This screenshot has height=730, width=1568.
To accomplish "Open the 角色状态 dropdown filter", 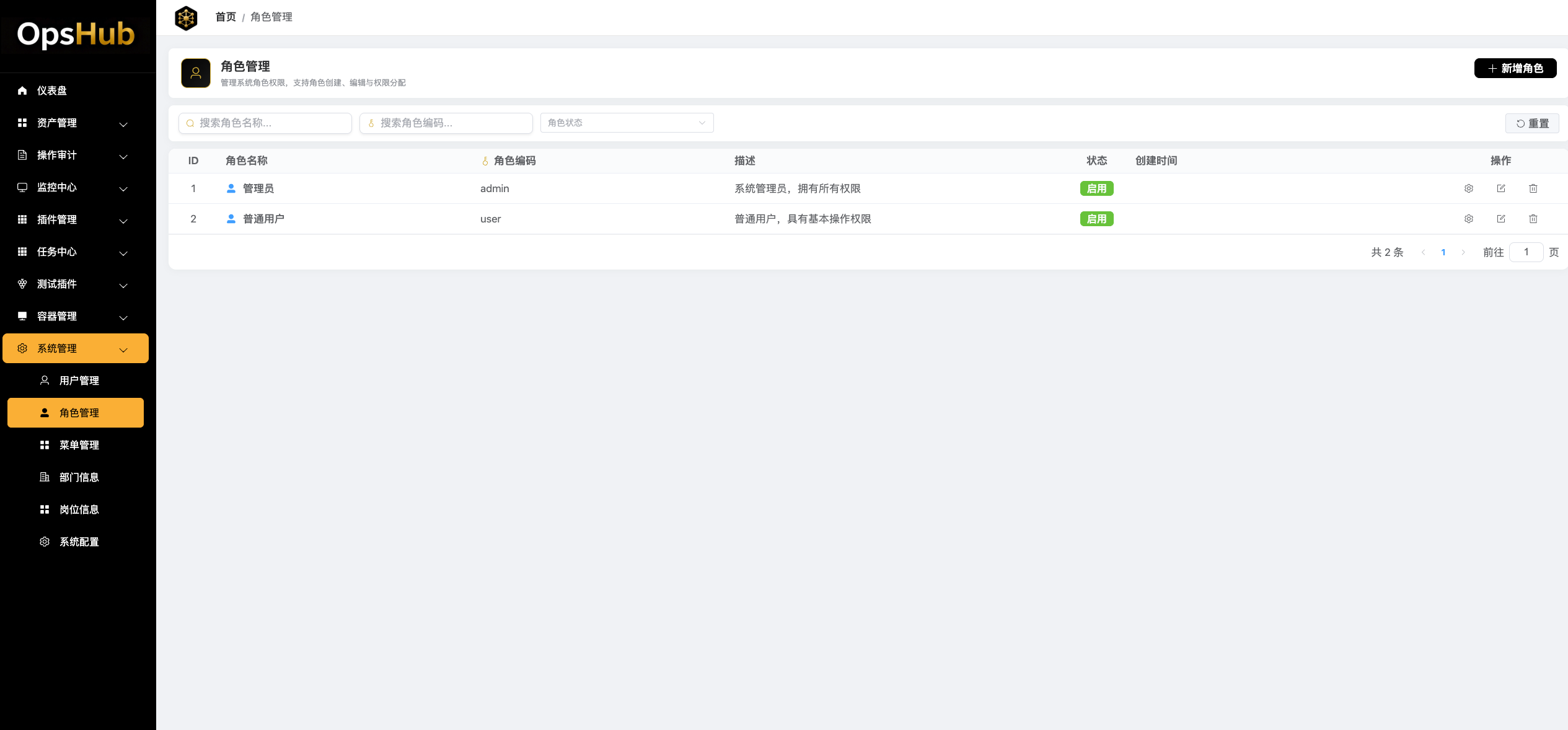I will 626,123.
